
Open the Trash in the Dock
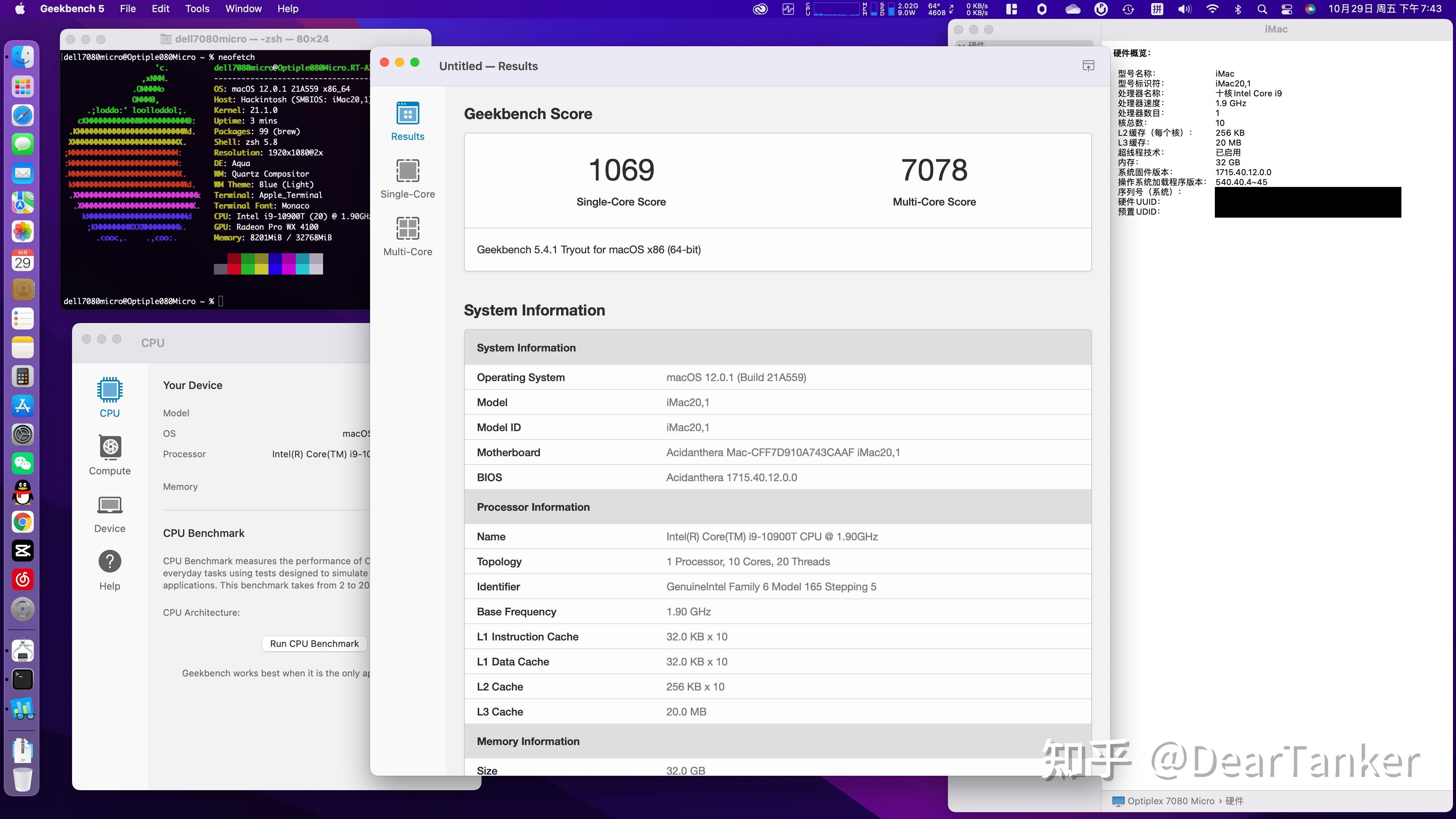coord(23,780)
